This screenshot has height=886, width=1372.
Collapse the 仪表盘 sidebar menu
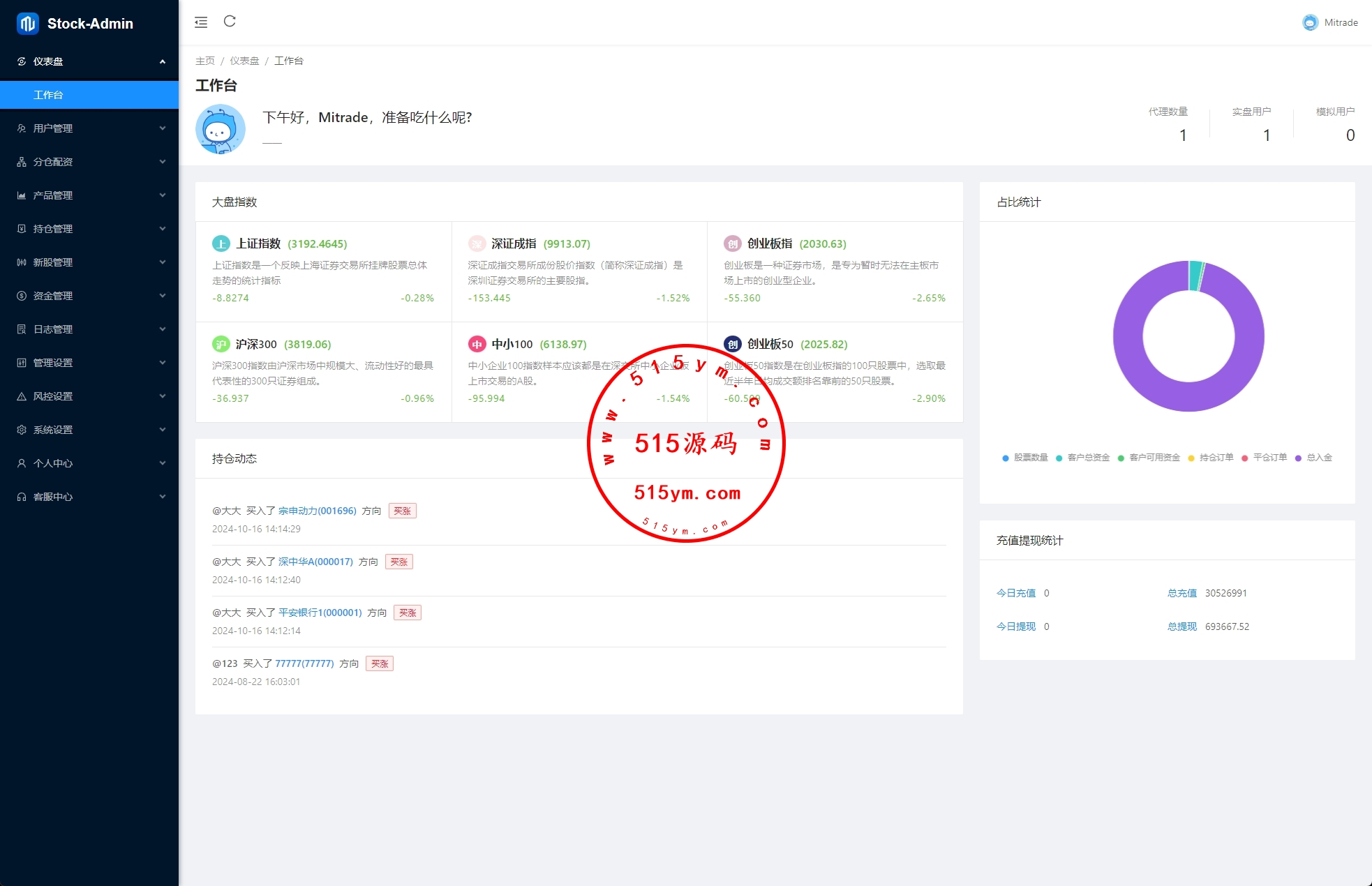click(x=89, y=61)
